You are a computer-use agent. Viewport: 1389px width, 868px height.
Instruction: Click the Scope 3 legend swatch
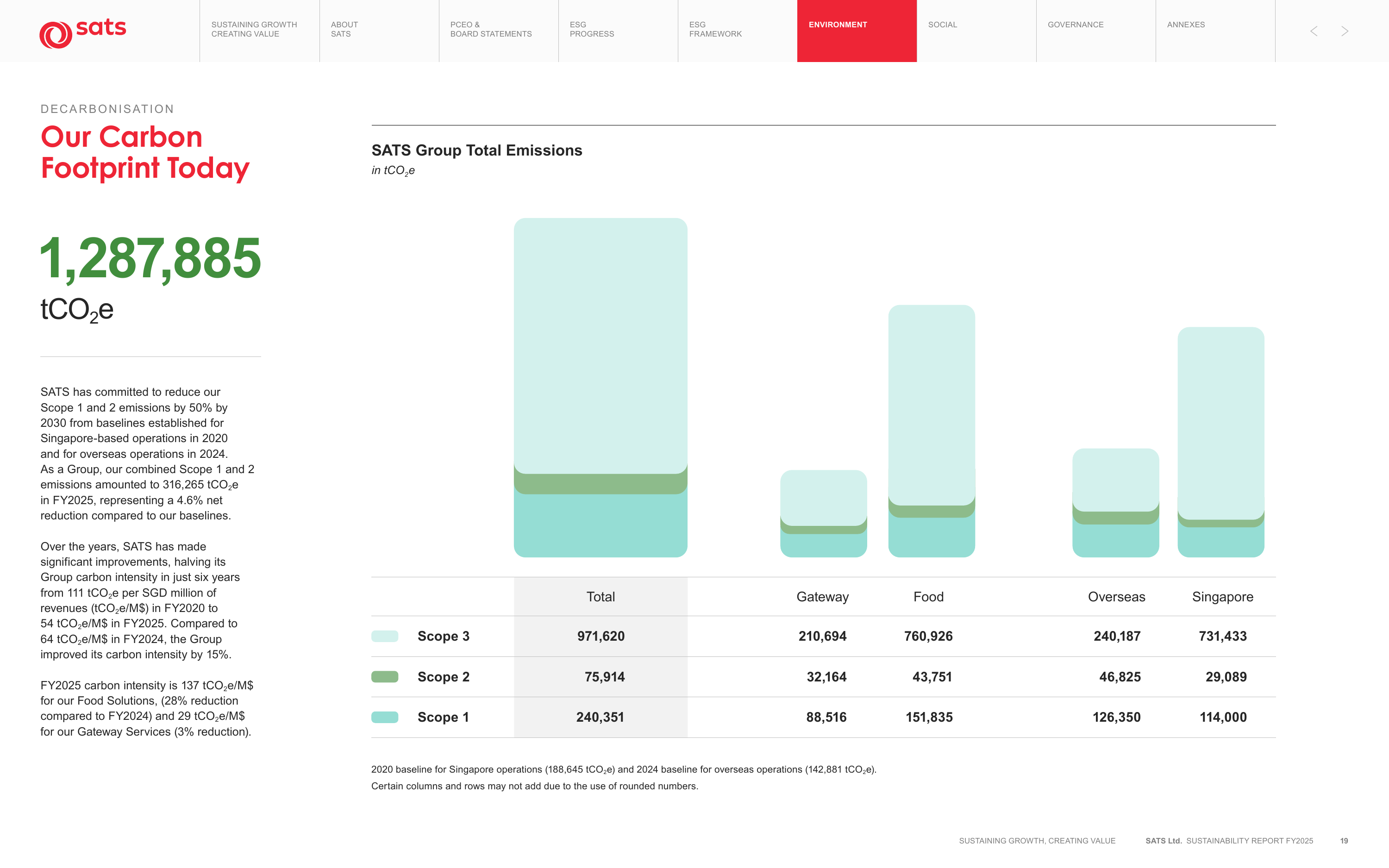(x=385, y=636)
